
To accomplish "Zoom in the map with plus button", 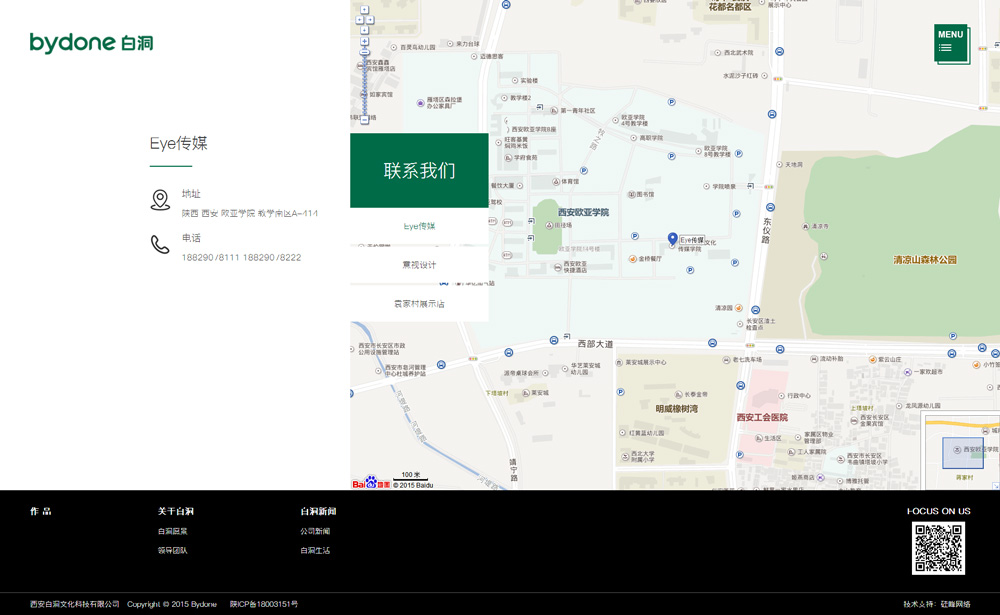I will coord(364,42).
